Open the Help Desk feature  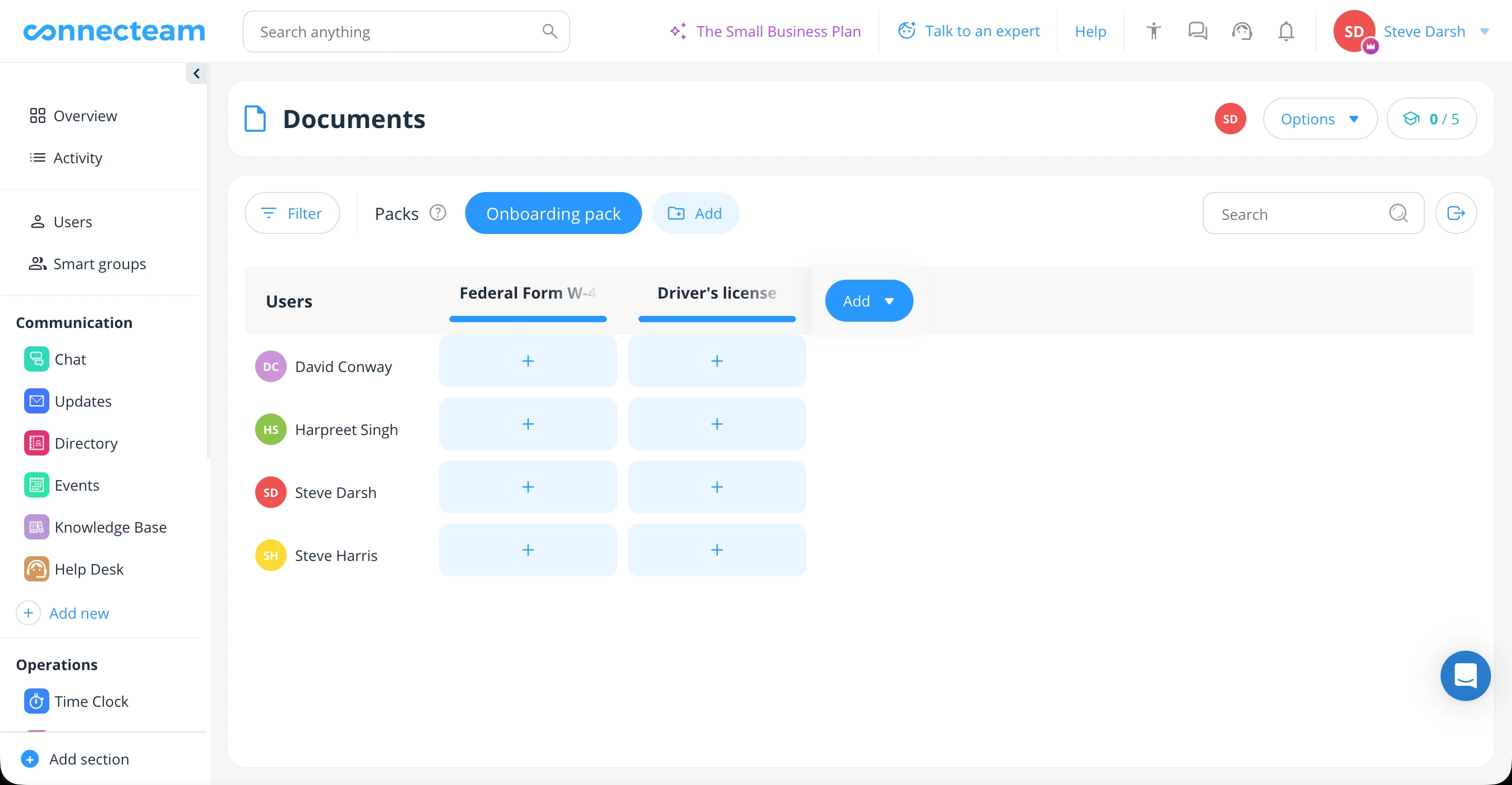click(x=89, y=568)
